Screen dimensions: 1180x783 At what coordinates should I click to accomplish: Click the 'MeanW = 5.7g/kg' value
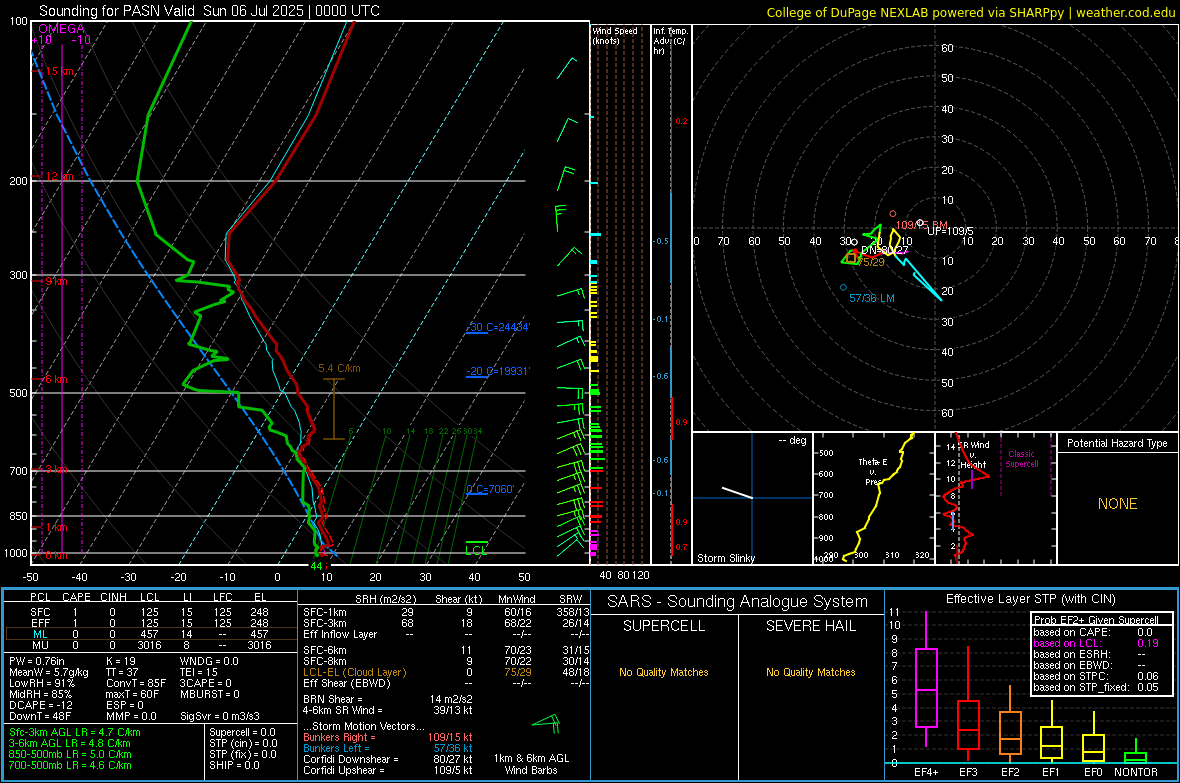coord(50,672)
